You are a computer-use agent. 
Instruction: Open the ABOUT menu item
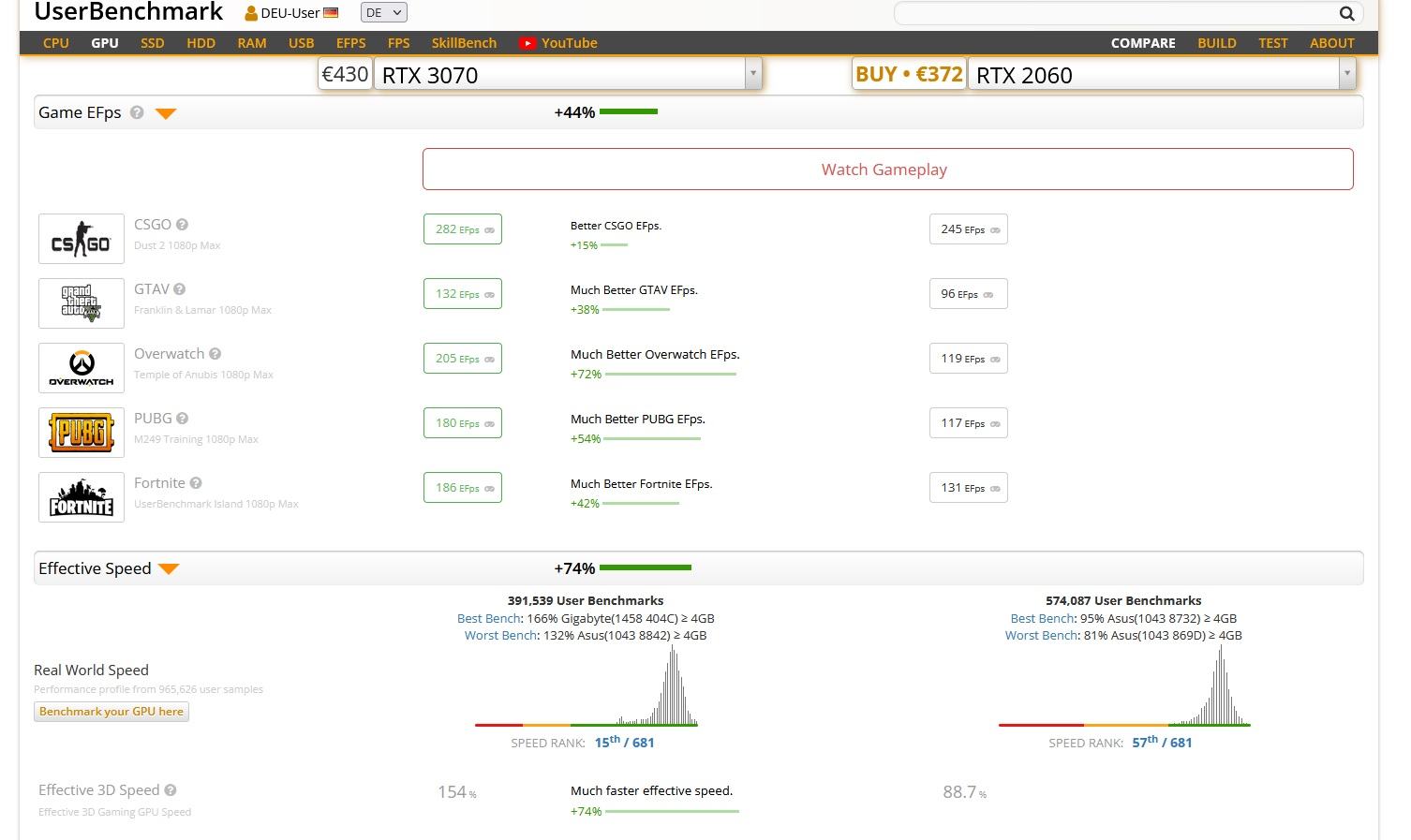click(1332, 43)
